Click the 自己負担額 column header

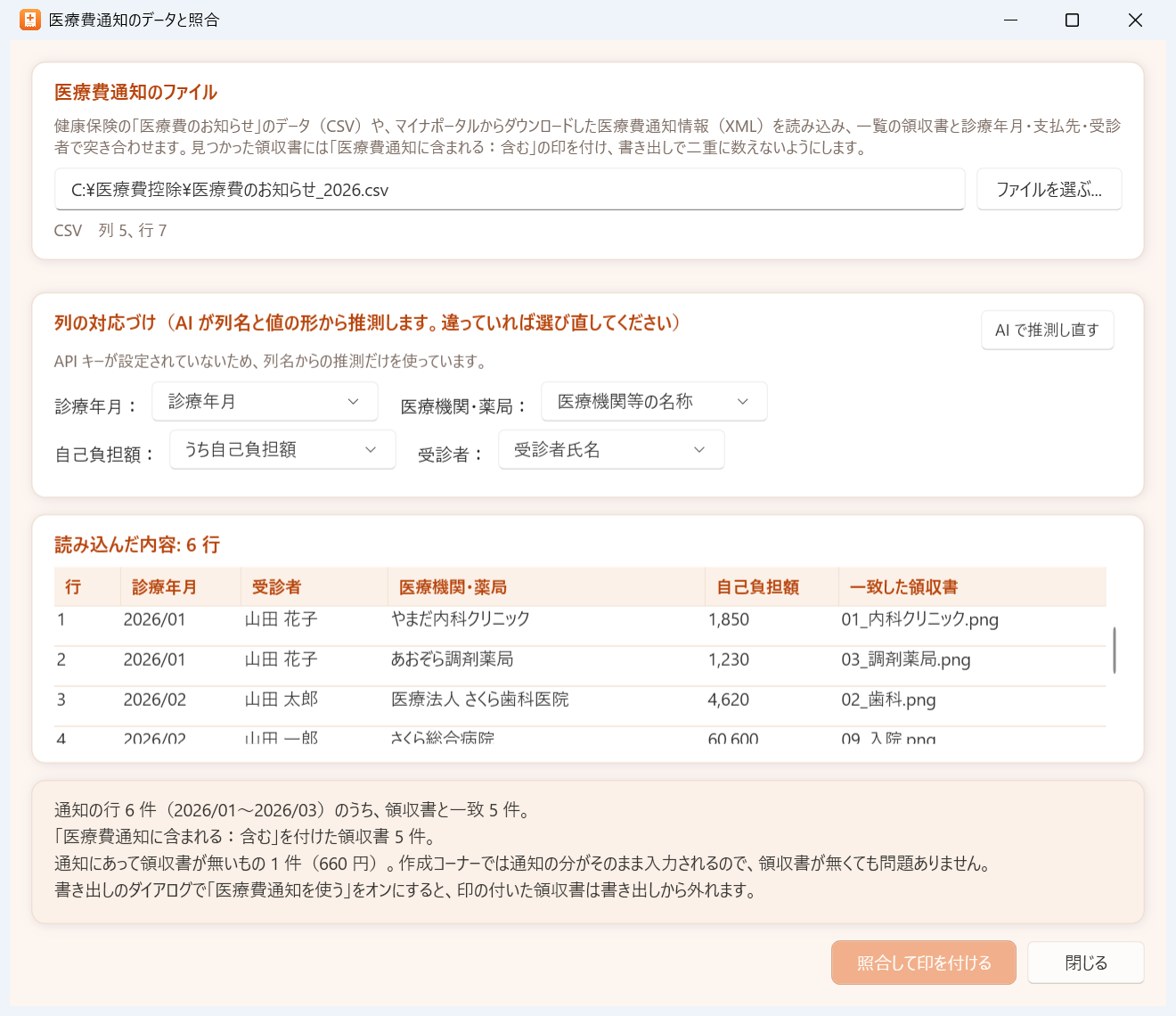(772, 587)
